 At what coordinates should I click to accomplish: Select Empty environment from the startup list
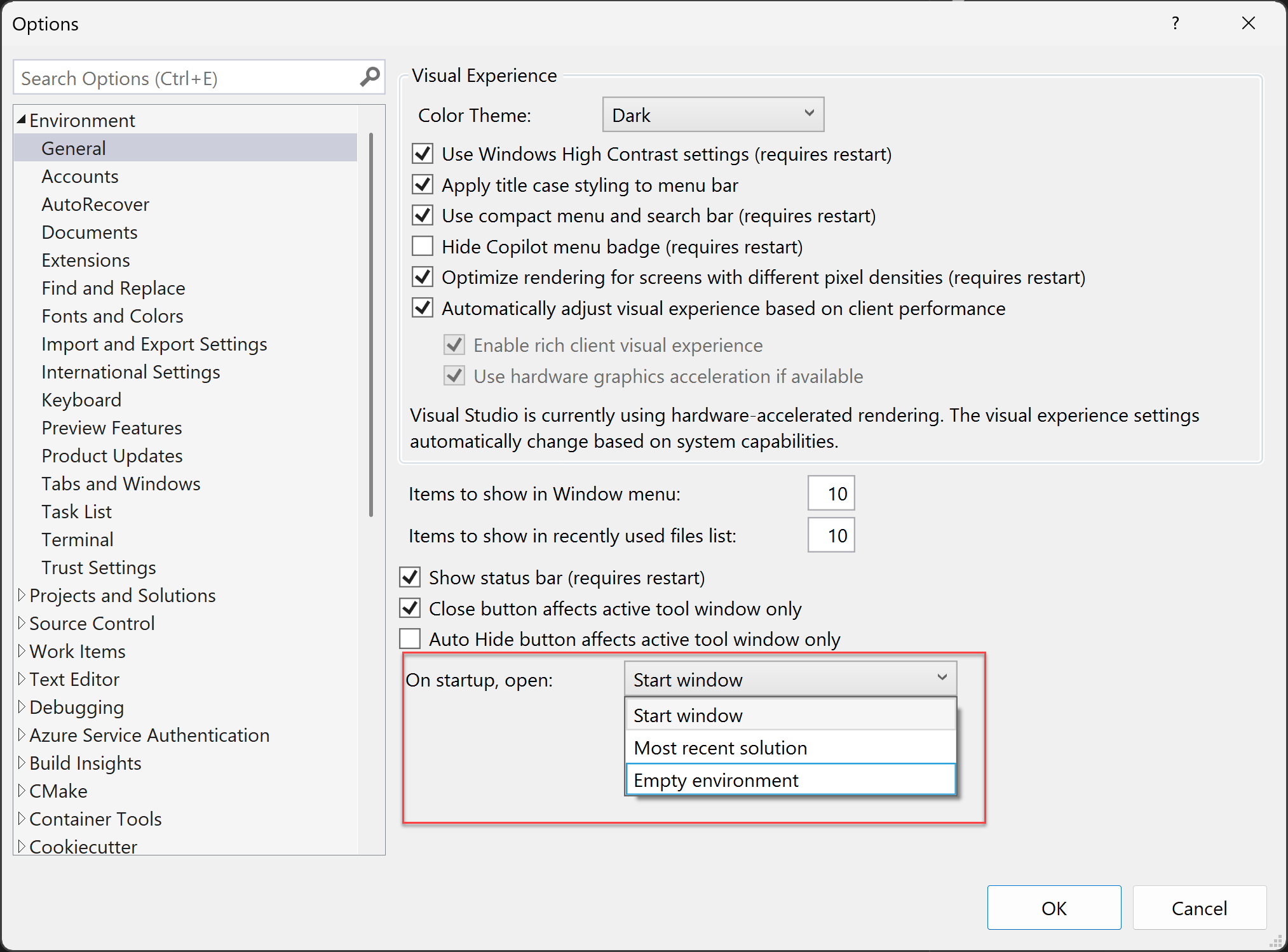point(716,780)
